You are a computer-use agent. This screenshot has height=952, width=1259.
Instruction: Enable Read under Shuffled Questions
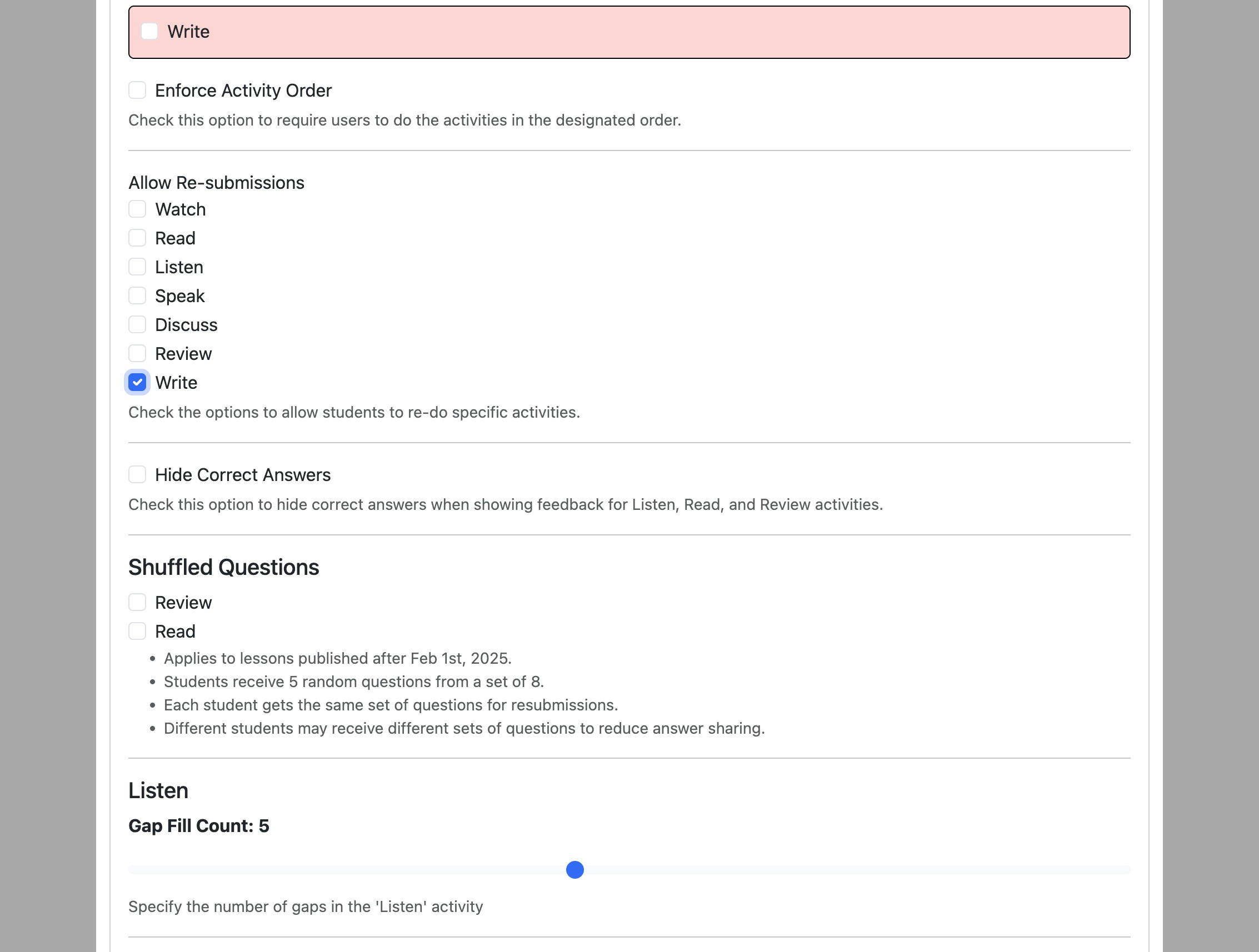pyautogui.click(x=137, y=631)
